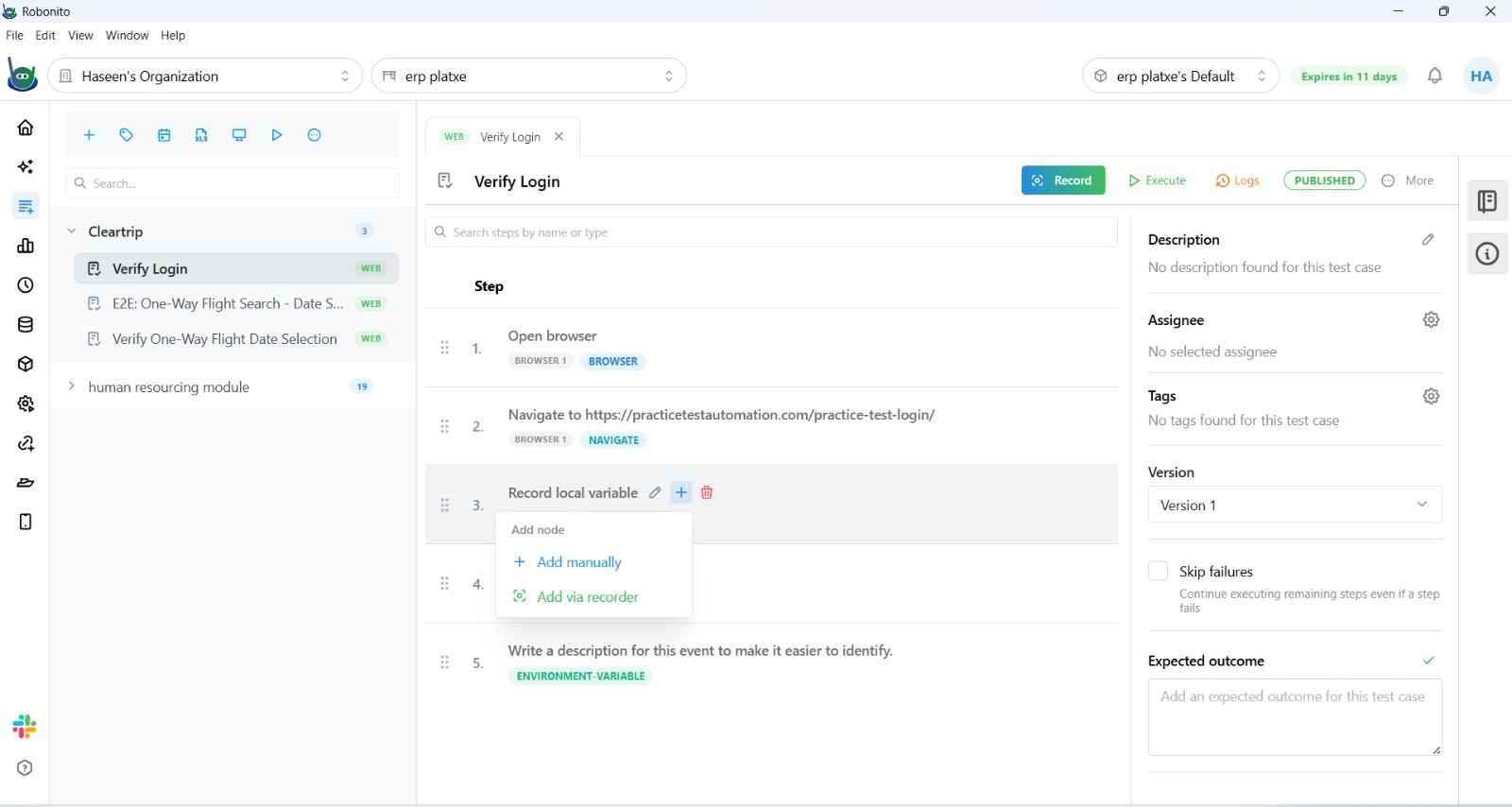
Task: Open the File menu
Action: (x=14, y=35)
